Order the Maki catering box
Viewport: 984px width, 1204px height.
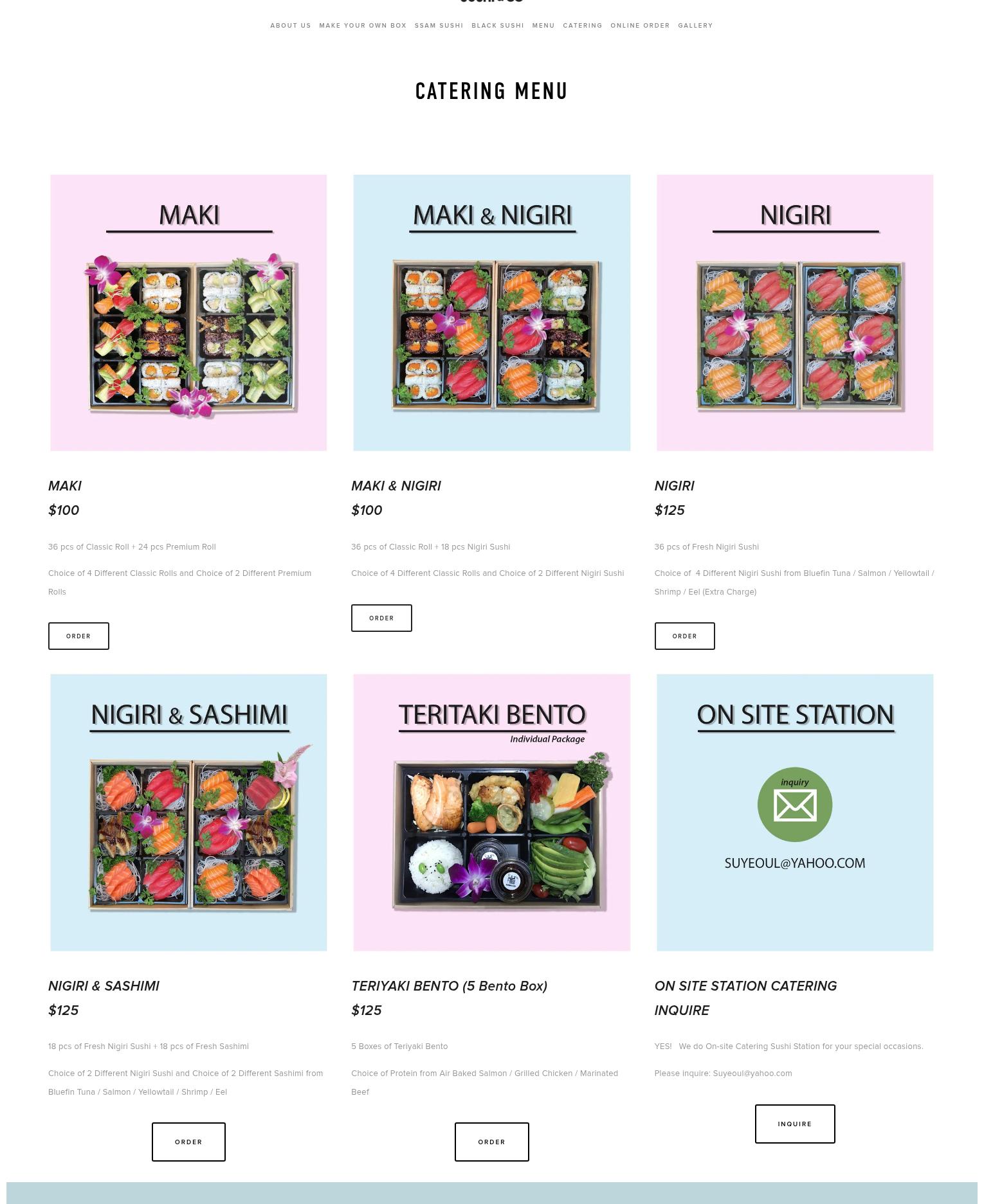pos(78,636)
